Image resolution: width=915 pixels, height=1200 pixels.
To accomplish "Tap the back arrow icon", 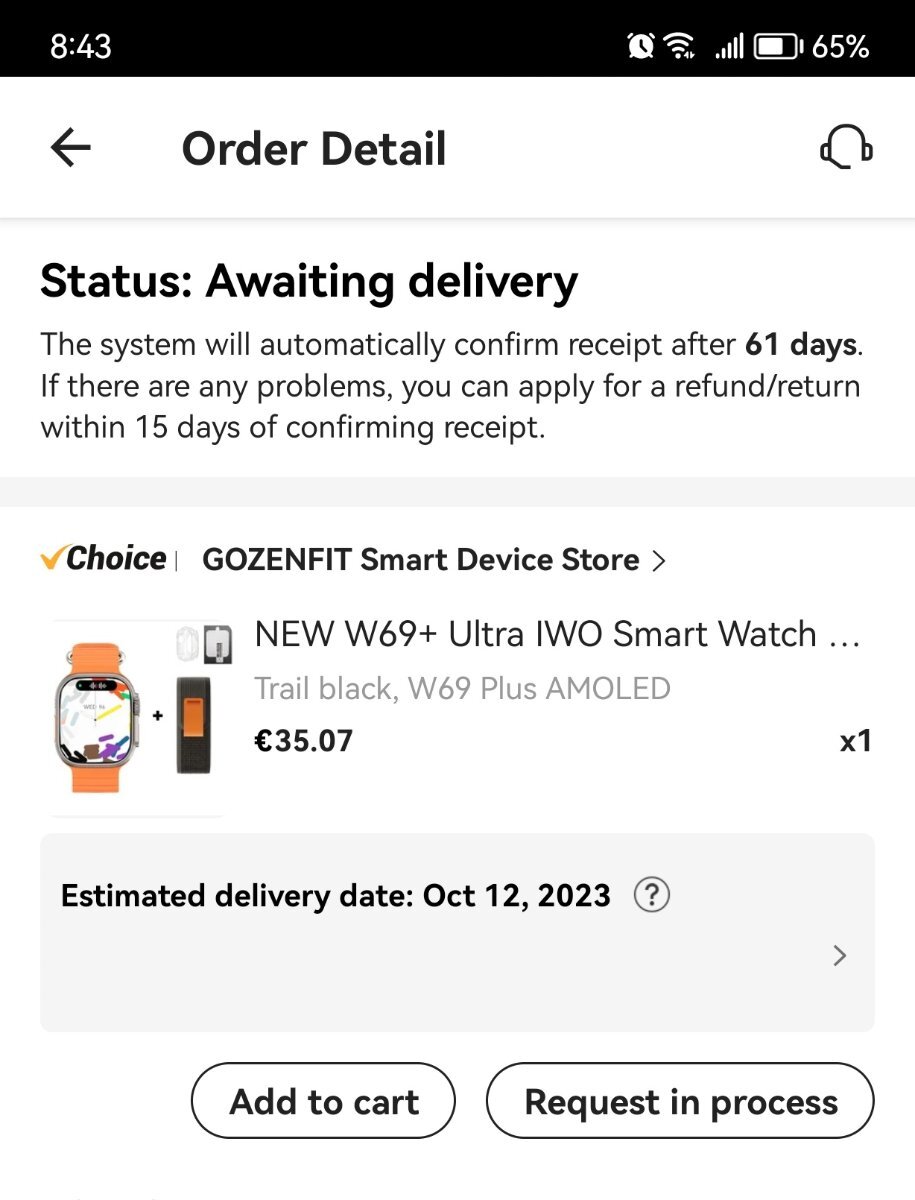I will [70, 148].
